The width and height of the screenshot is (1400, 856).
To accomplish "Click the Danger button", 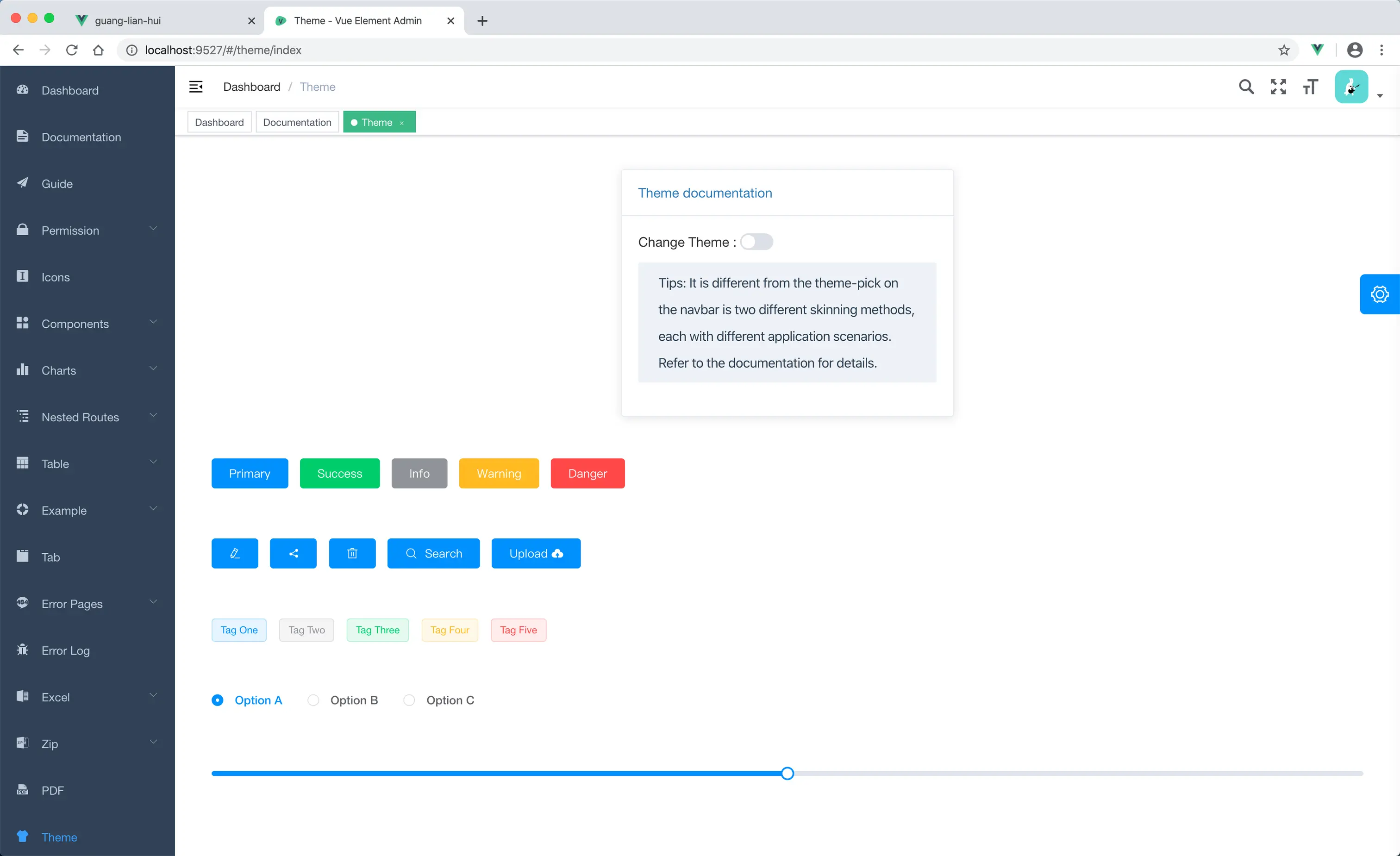I will (587, 473).
